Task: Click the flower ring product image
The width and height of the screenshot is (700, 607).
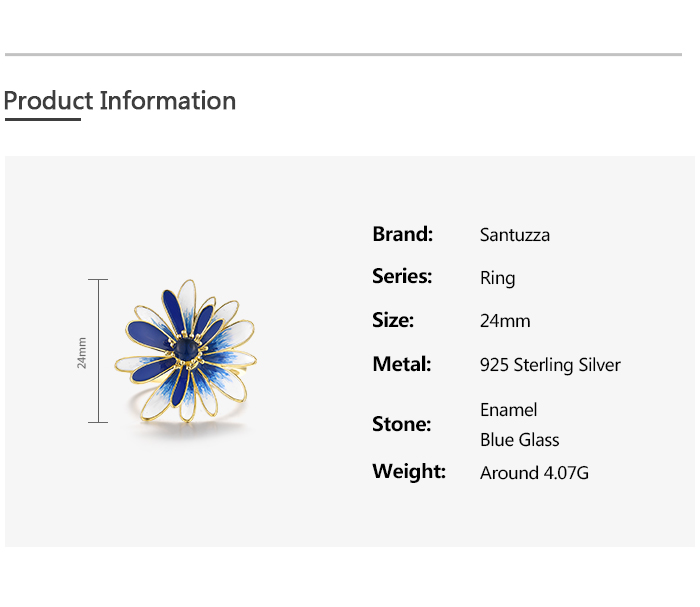Action: [184, 352]
